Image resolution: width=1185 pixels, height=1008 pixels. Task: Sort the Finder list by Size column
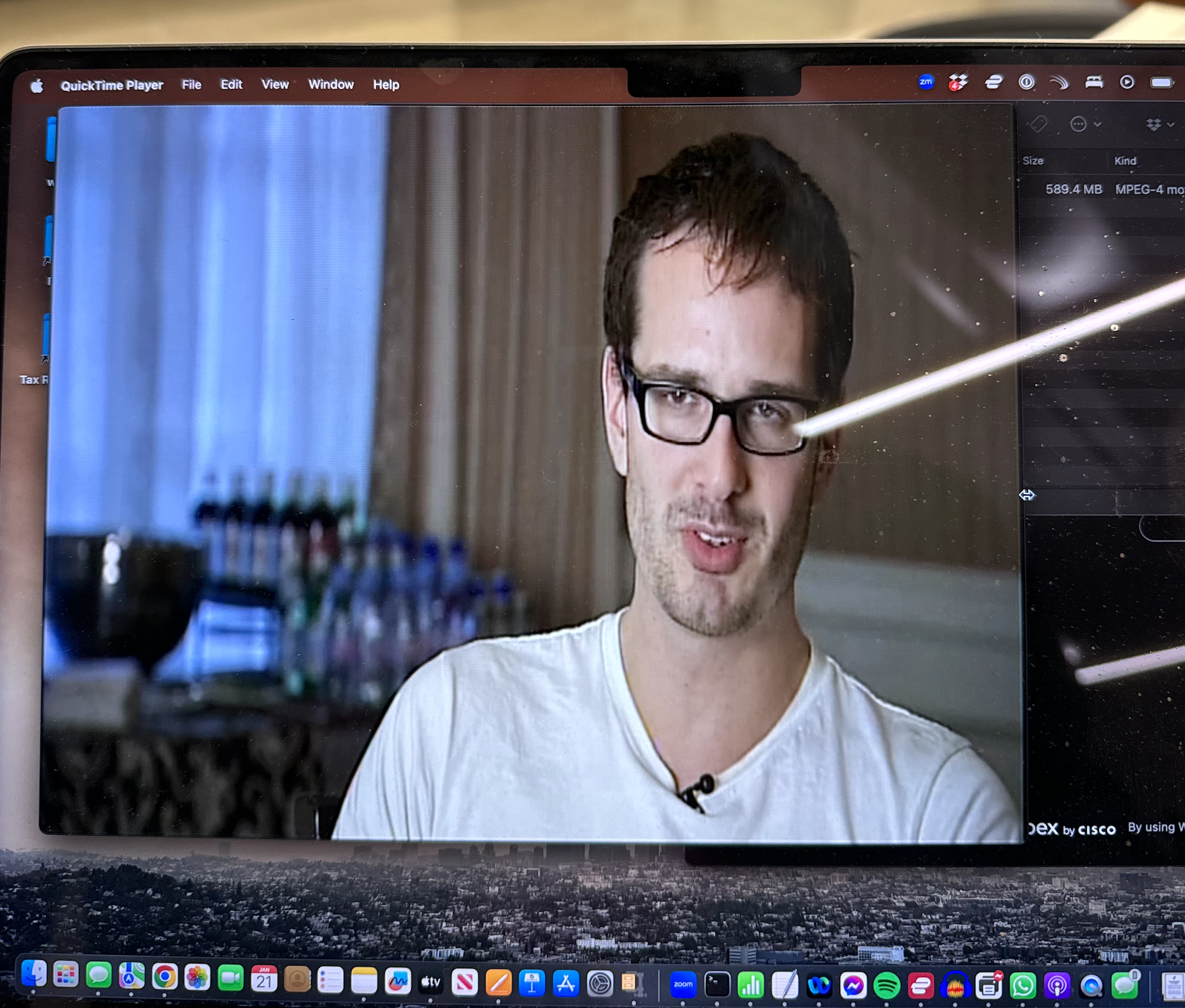pos(1033,161)
